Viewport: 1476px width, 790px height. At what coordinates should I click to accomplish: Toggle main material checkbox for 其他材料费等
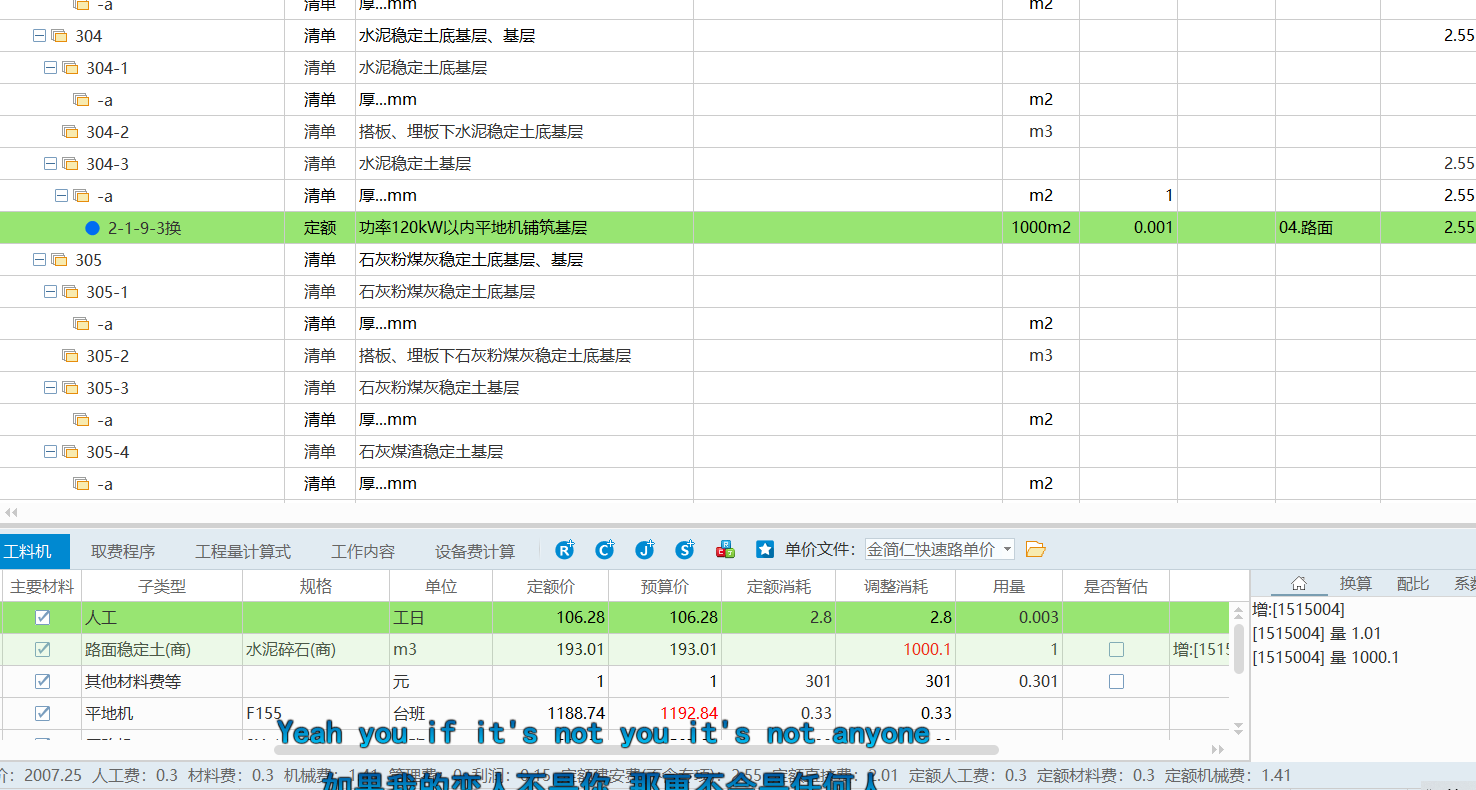pos(42,681)
